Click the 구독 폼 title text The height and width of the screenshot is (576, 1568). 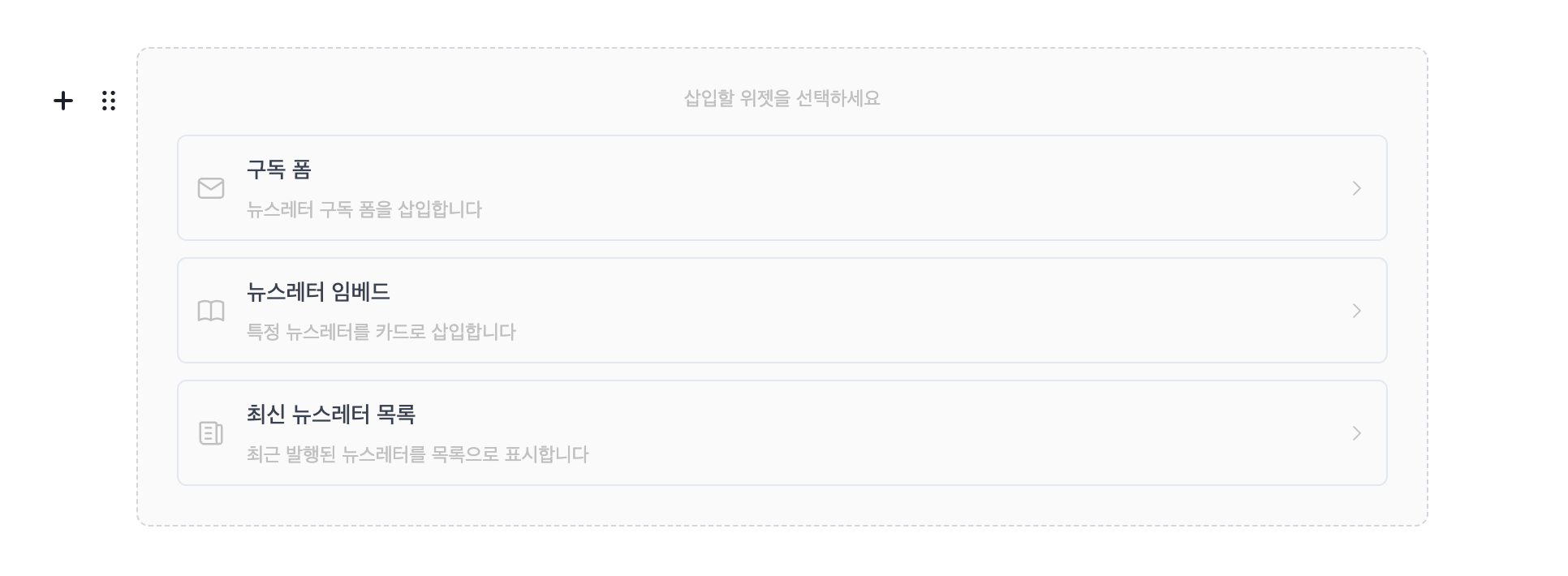click(x=278, y=170)
